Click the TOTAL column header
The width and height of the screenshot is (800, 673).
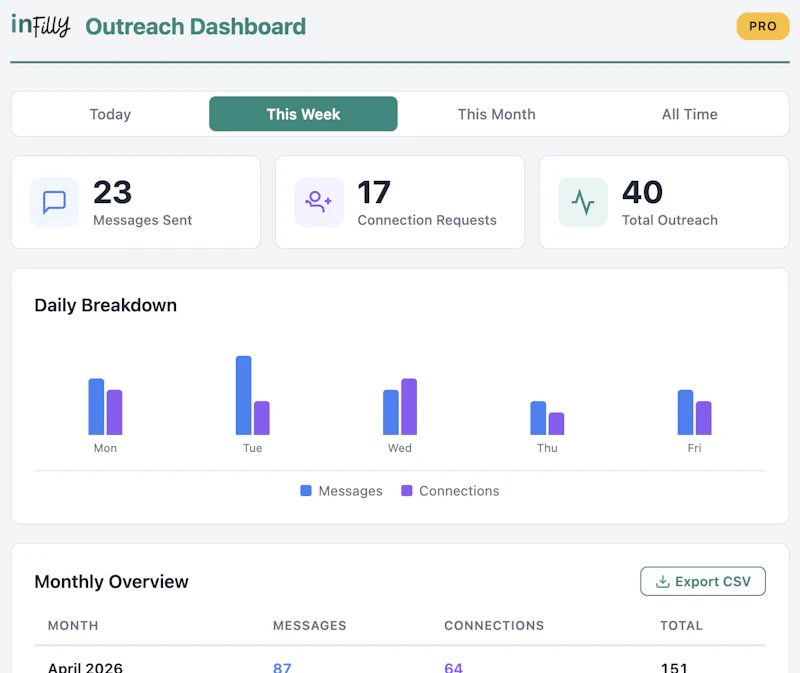[681, 626]
